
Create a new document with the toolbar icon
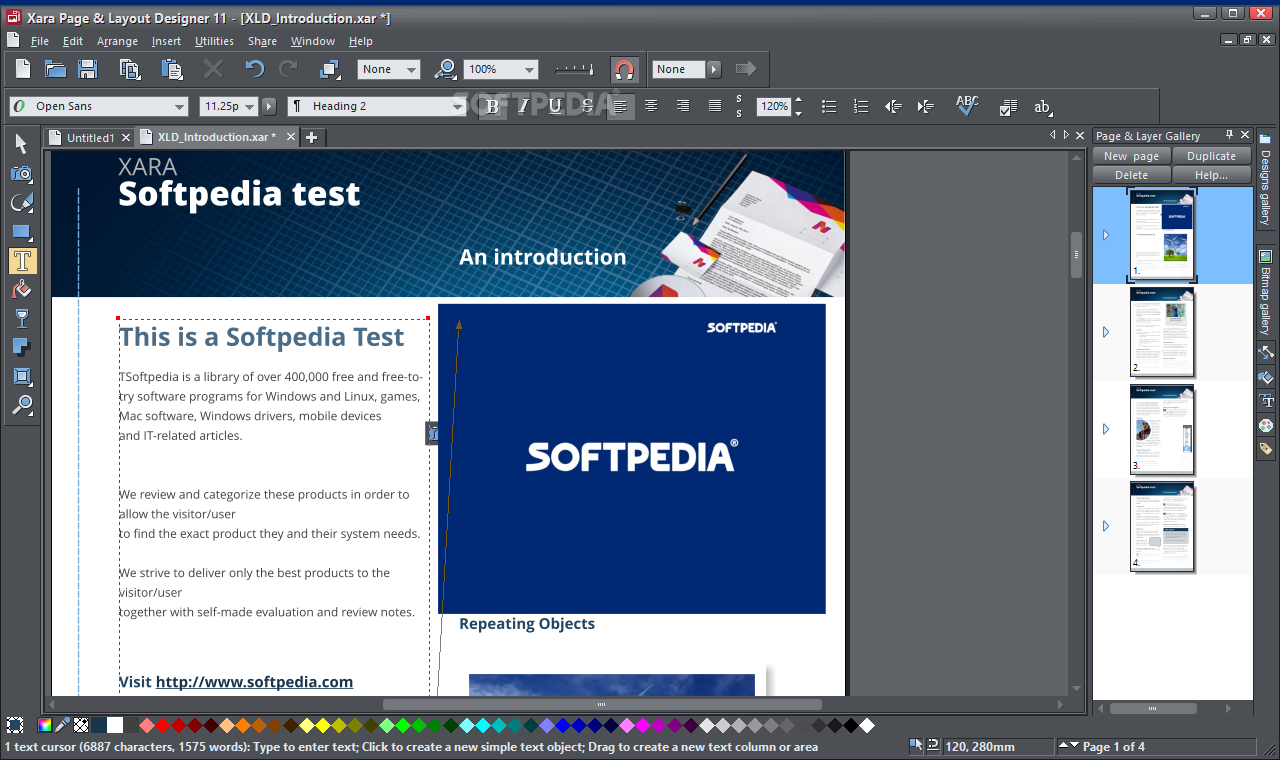coord(22,69)
